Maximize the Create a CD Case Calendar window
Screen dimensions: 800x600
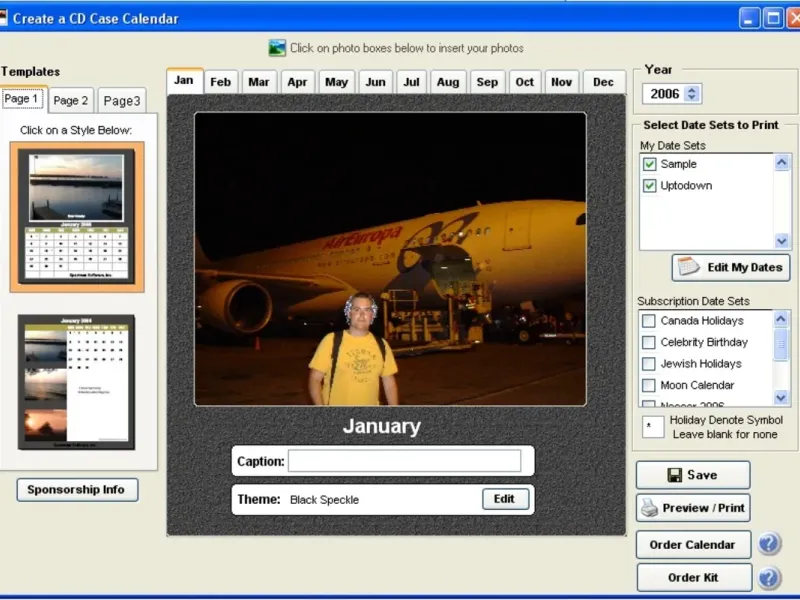pos(773,19)
